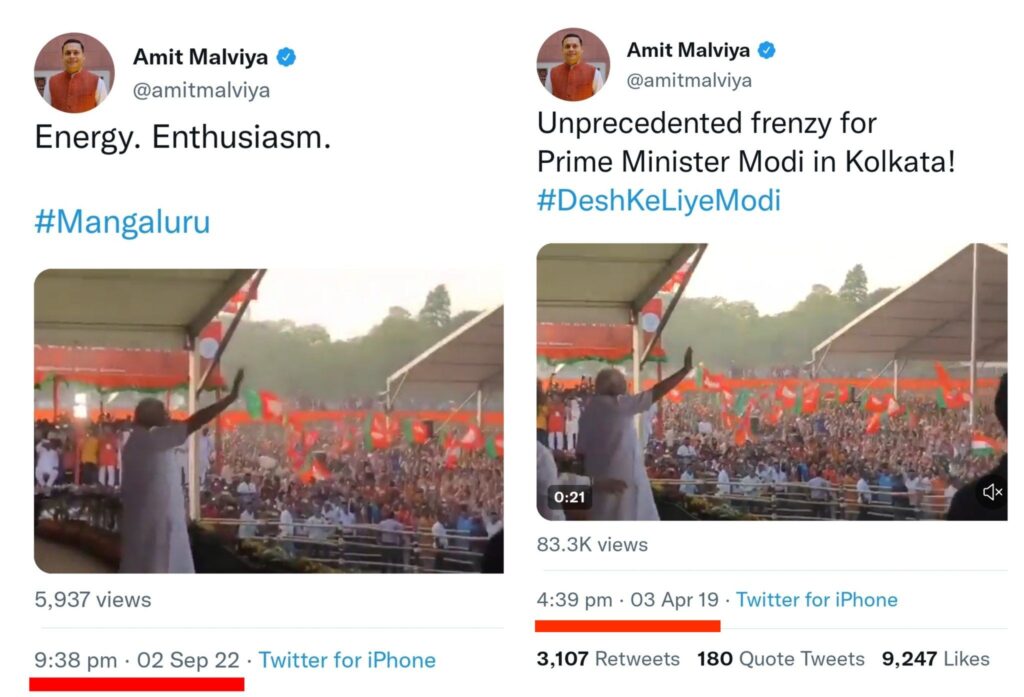
Task: Click the @amitmalviya handle on the left tweet
Action: coord(201,90)
